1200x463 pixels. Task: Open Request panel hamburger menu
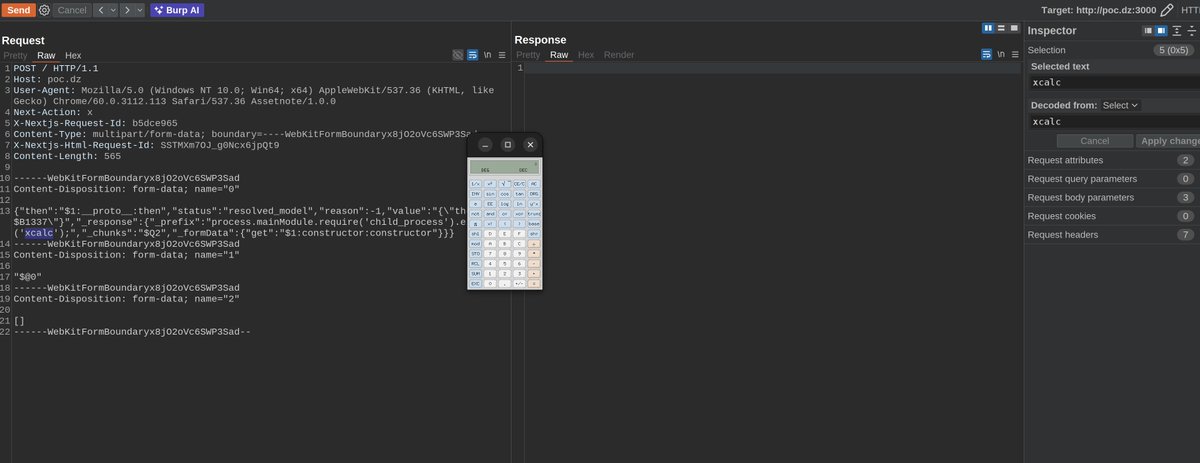pyautogui.click(x=503, y=55)
